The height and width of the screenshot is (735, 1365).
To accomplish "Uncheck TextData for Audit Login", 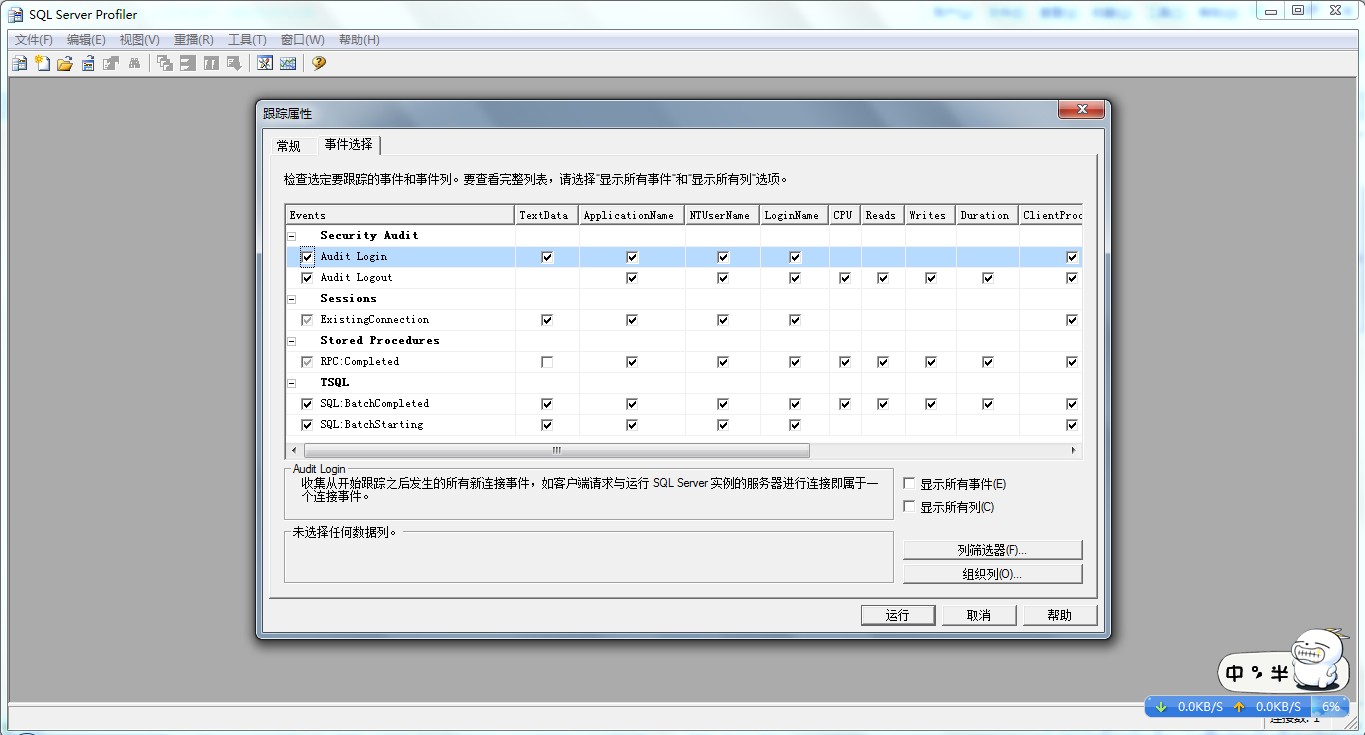I will [x=547, y=257].
